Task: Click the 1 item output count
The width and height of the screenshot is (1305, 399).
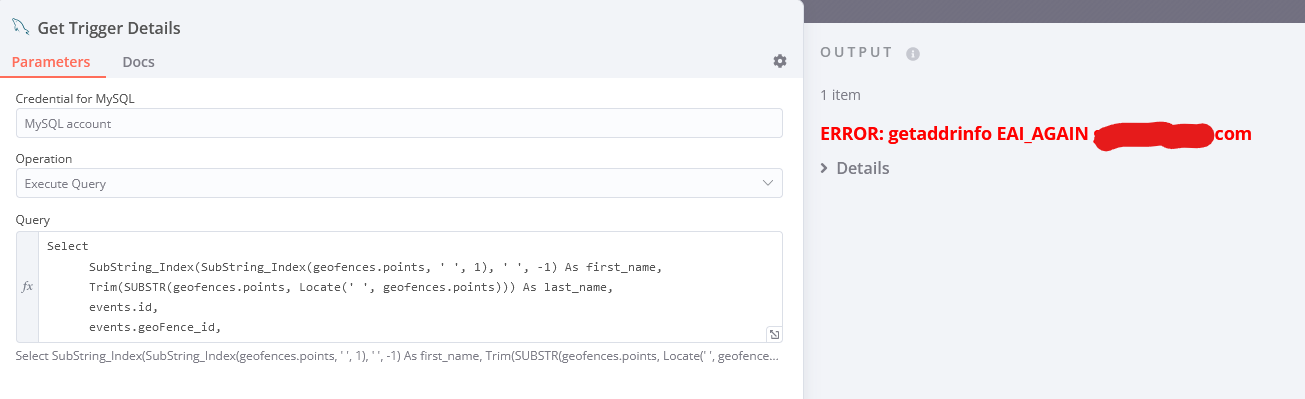Action: click(840, 95)
